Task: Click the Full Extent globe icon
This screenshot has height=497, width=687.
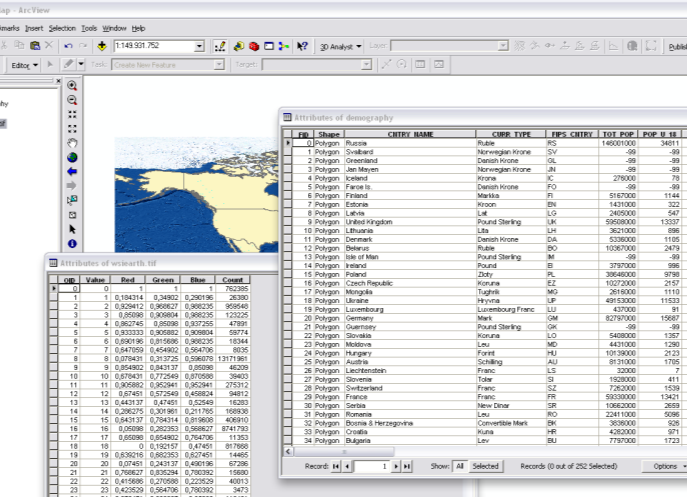Action: [x=72, y=157]
